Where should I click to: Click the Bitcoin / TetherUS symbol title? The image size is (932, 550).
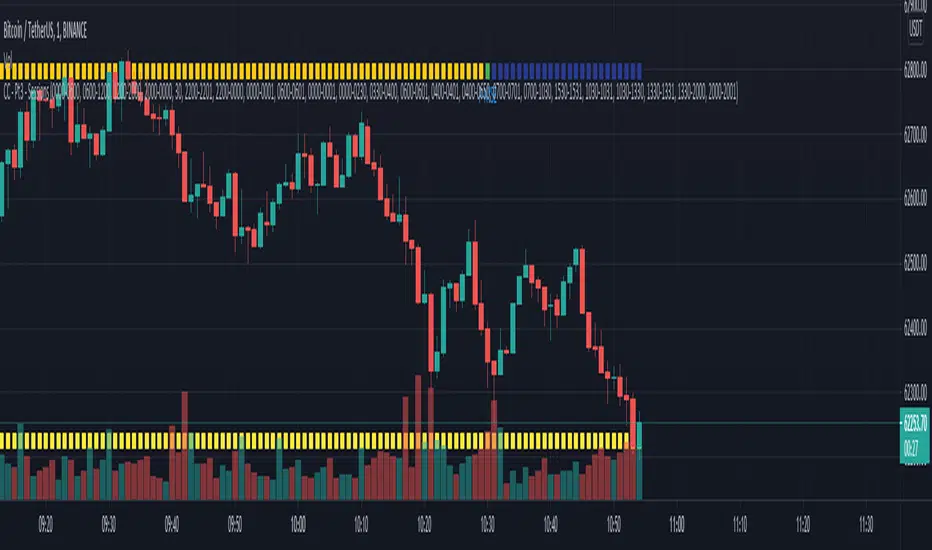pyautogui.click(x=46, y=33)
